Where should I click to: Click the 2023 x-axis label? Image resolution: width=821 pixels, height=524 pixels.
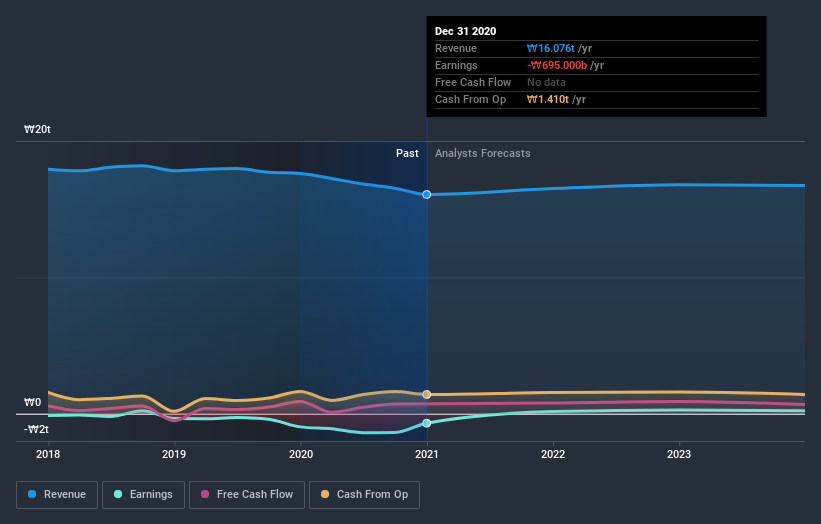coord(679,454)
